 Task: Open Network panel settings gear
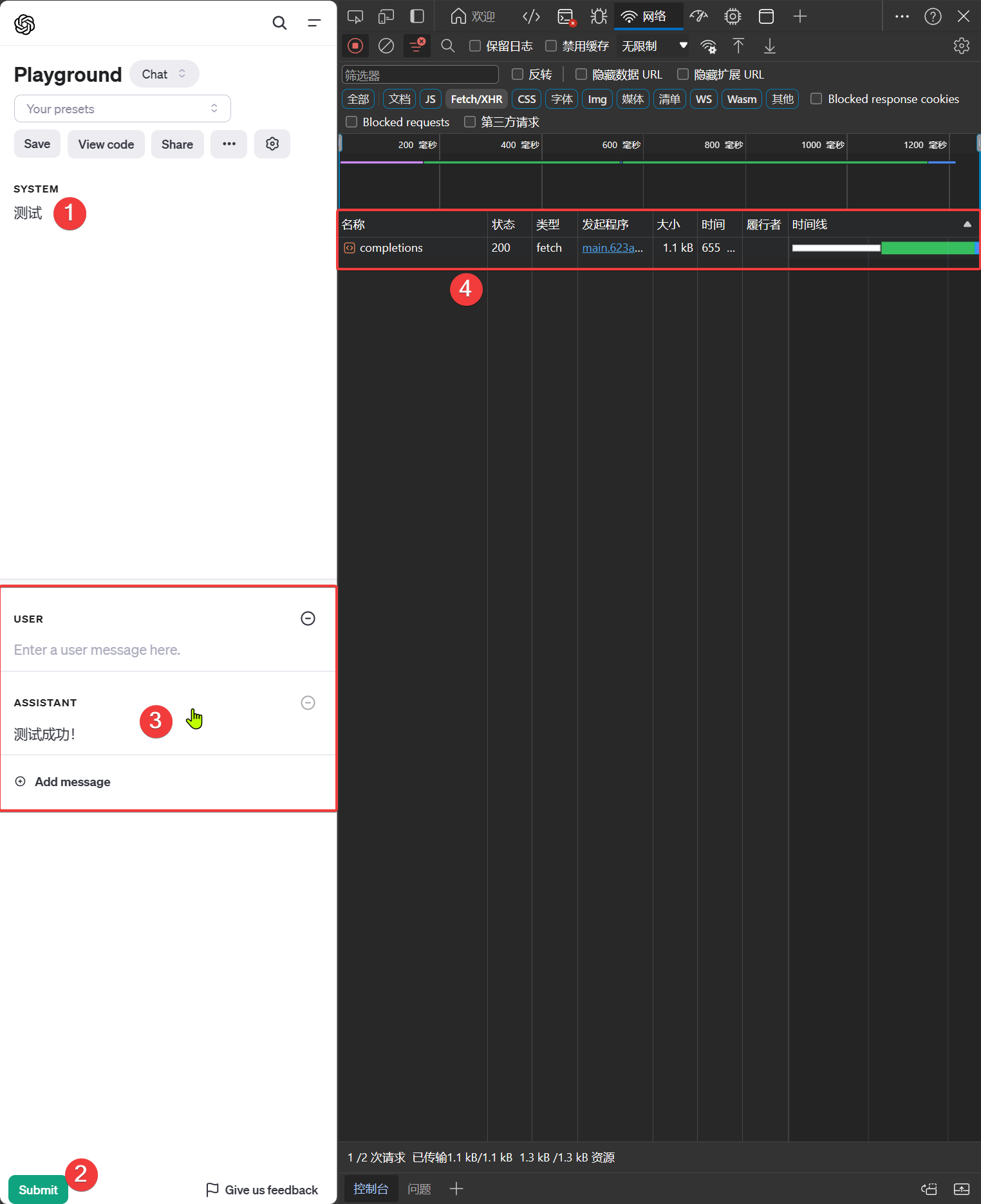pyautogui.click(x=962, y=46)
